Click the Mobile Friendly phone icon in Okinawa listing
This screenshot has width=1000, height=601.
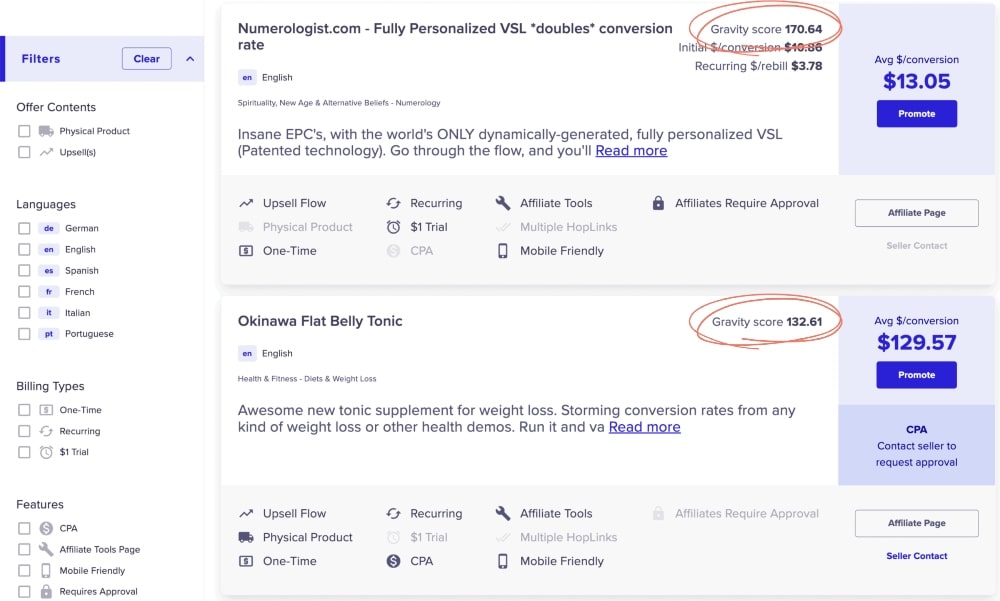coord(503,561)
